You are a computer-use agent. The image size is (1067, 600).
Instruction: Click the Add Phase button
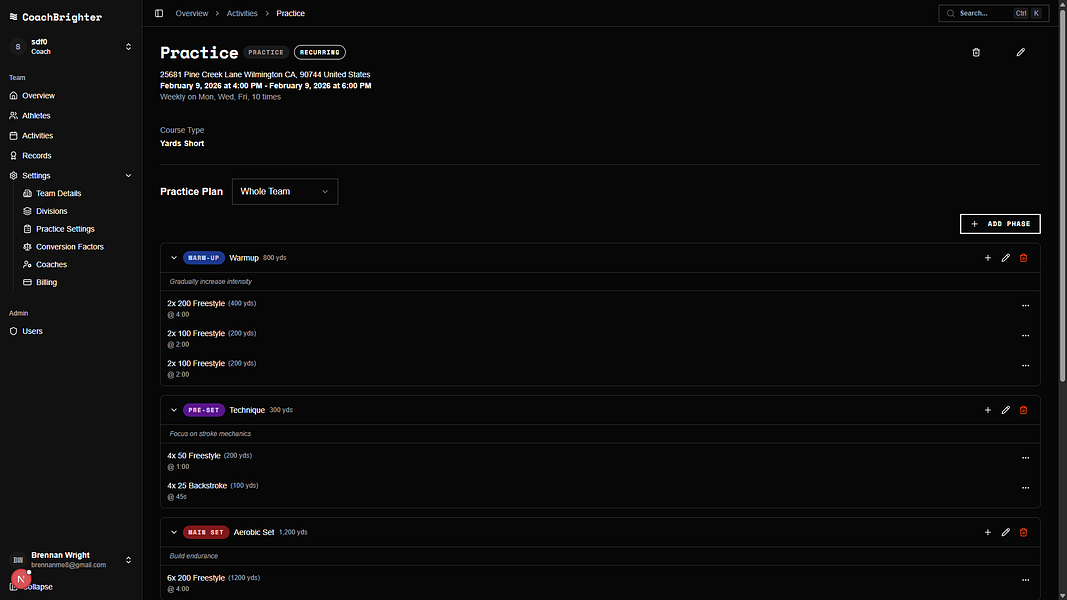(1000, 224)
